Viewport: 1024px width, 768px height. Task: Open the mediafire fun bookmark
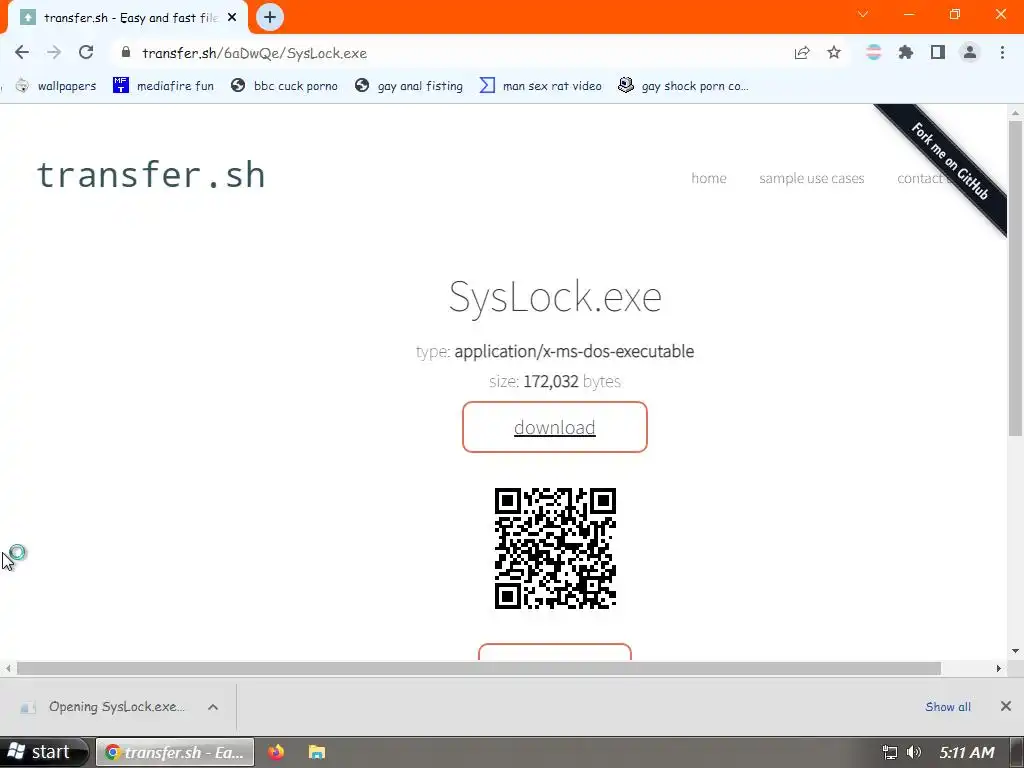coord(163,86)
